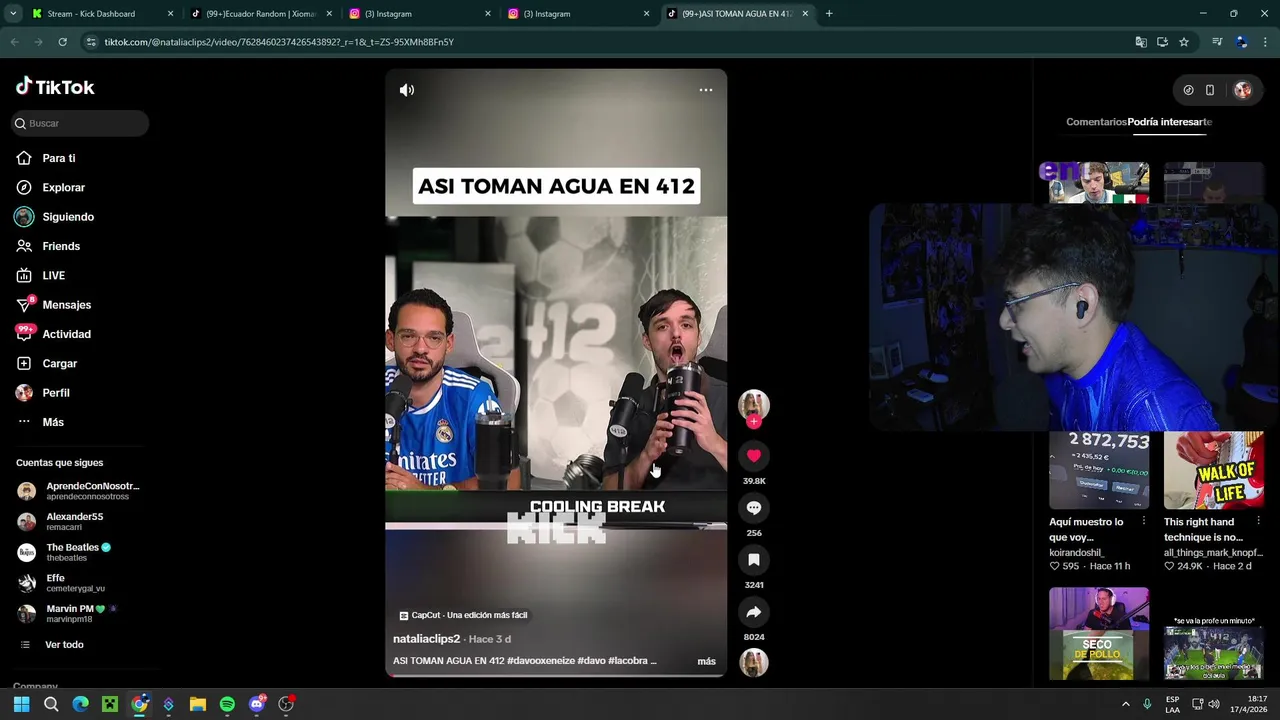Open Discord from the taskbar

pos(257,704)
